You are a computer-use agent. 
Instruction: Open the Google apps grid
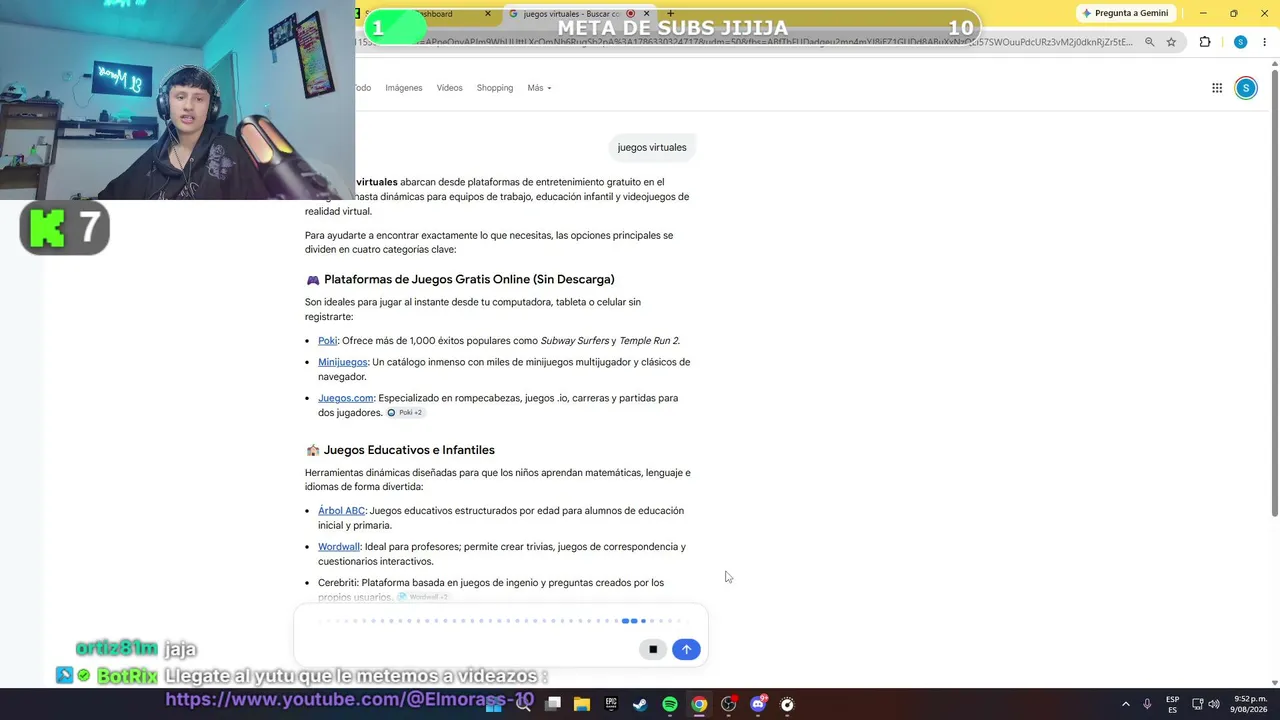1217,88
